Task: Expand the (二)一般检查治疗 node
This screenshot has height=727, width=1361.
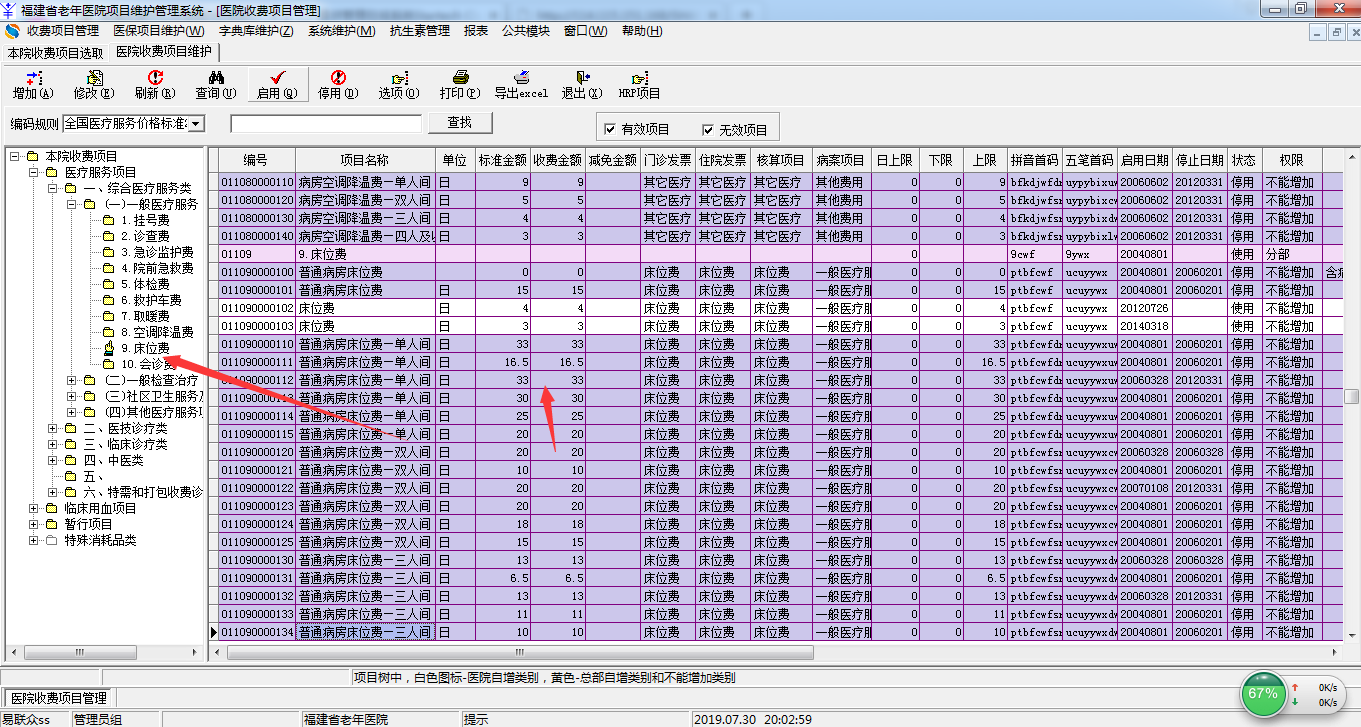Action: pos(72,380)
